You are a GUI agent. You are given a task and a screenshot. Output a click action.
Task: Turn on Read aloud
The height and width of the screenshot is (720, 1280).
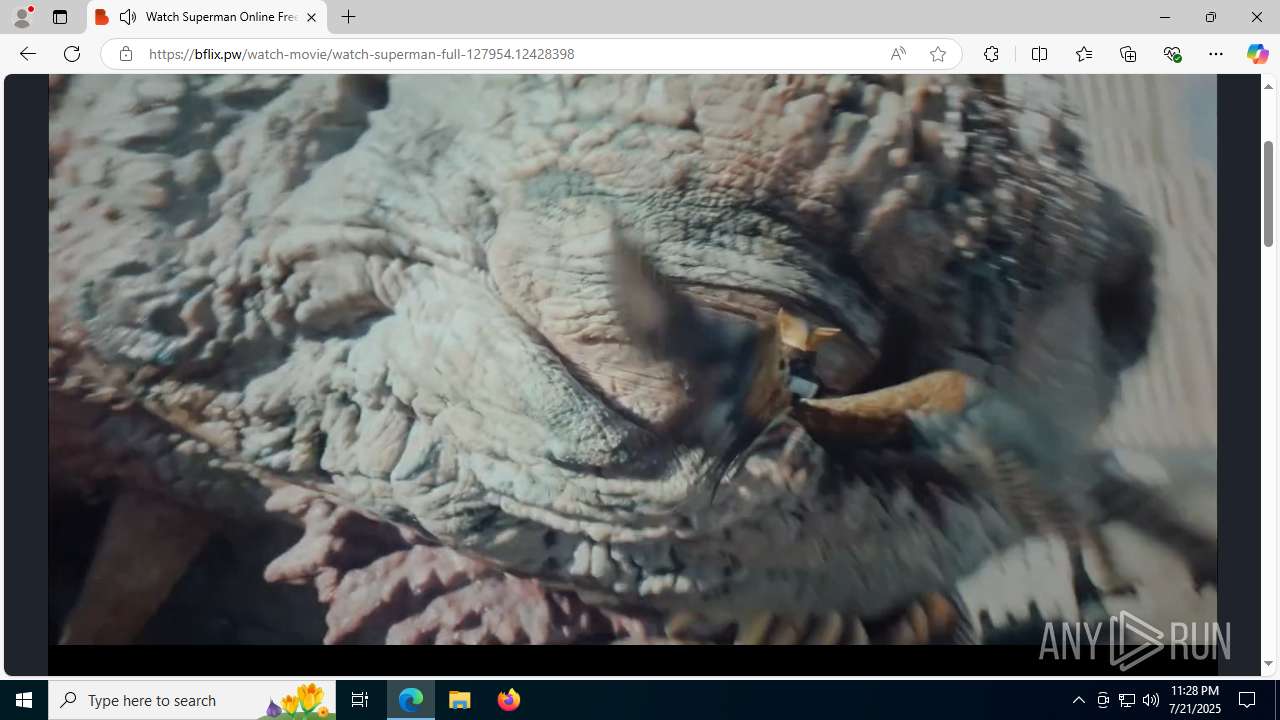pyautogui.click(x=898, y=54)
